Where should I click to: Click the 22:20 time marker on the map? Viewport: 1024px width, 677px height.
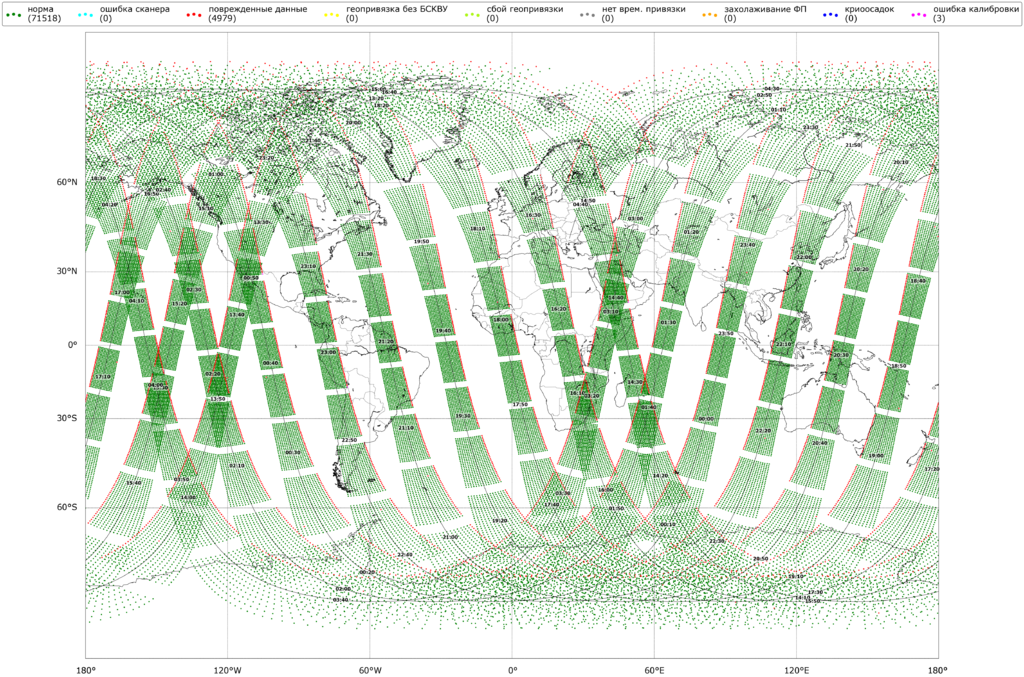[763, 431]
